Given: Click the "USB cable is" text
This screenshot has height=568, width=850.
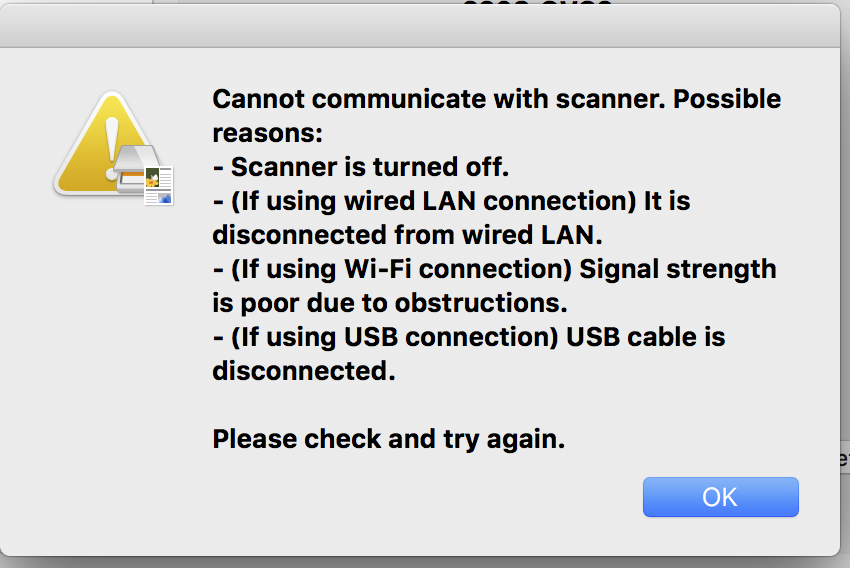Looking at the screenshot, I should click(x=645, y=337).
